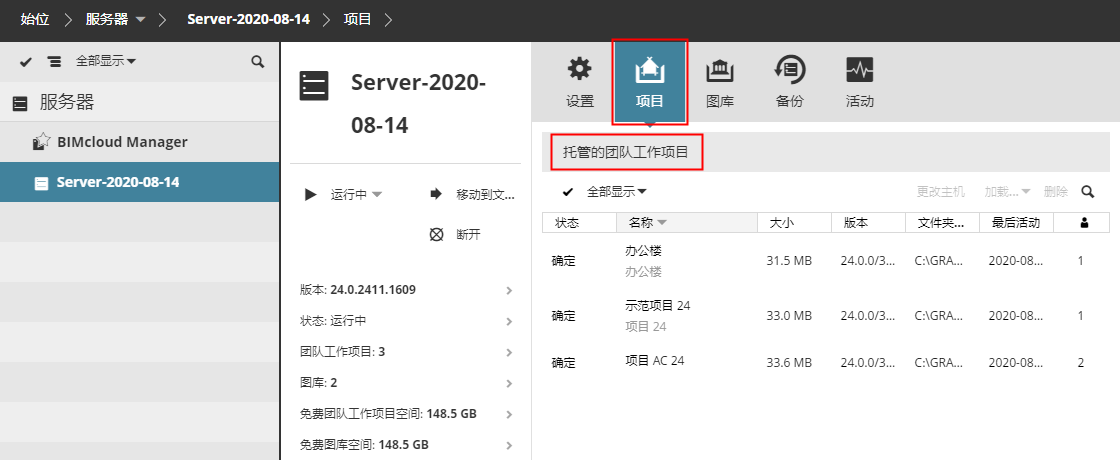Sort by the 状态 column header

579,223
